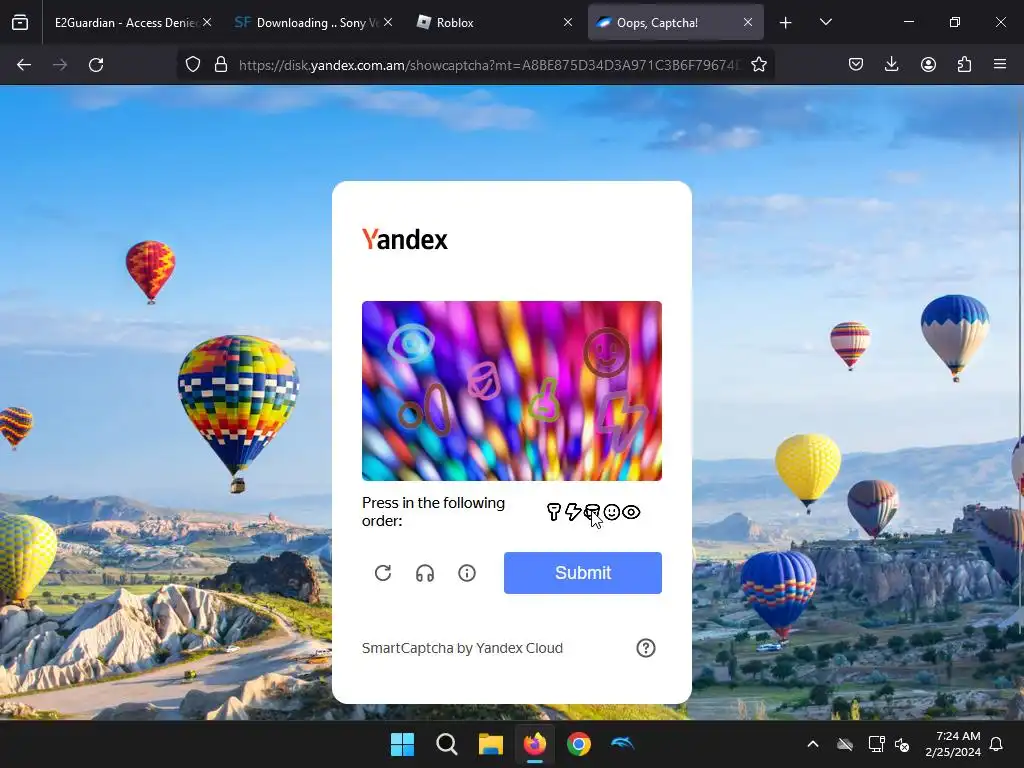This screenshot has height=768, width=1024.
Task: Open extensions puzzle icon
Action: pos(964,65)
